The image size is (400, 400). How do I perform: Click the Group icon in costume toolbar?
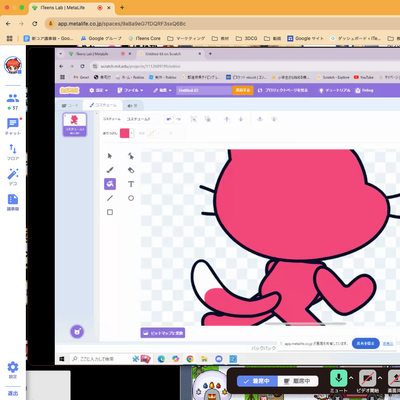click(193, 119)
